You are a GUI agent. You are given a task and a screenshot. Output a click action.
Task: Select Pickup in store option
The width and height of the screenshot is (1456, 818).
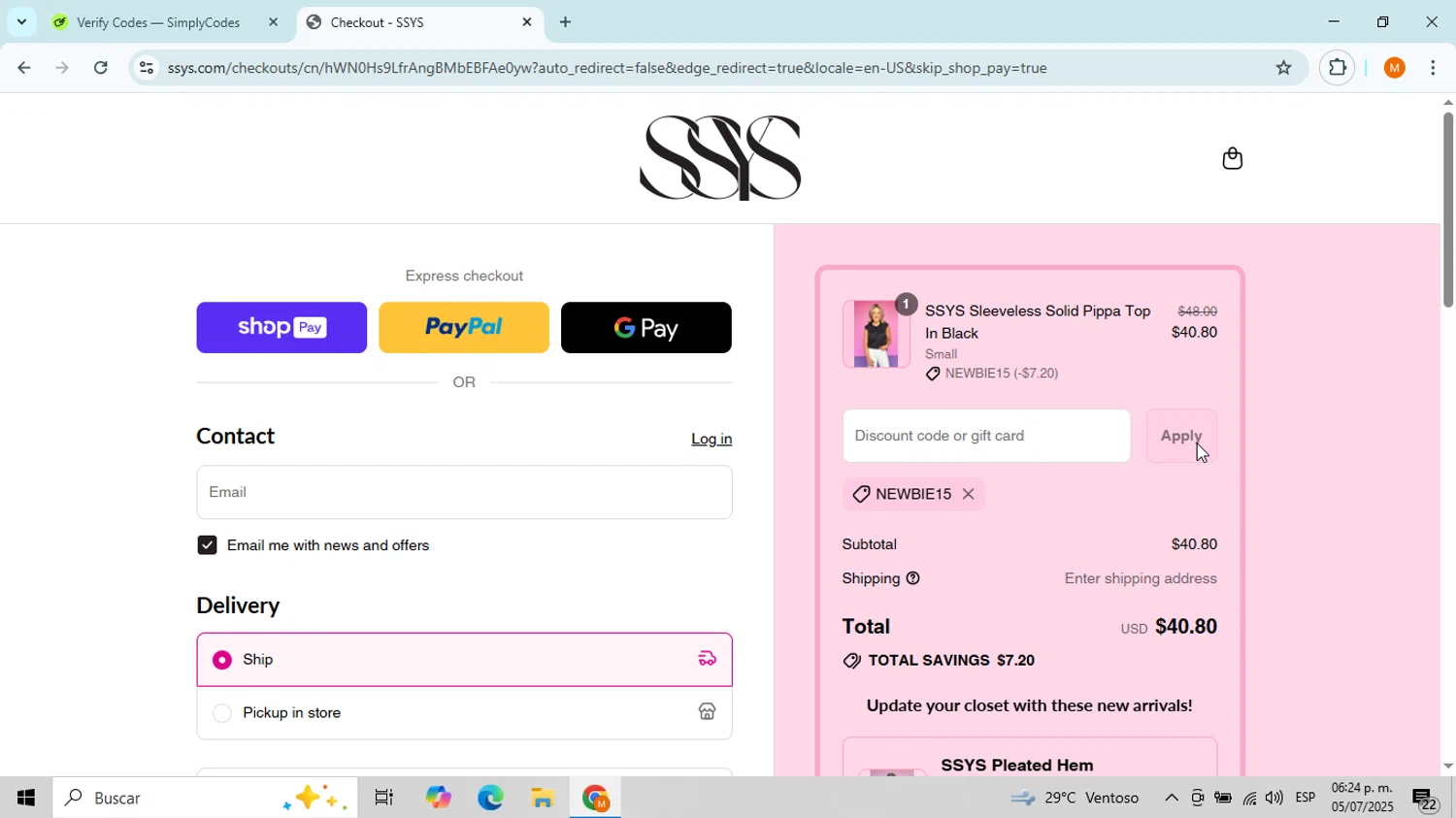[x=464, y=713]
